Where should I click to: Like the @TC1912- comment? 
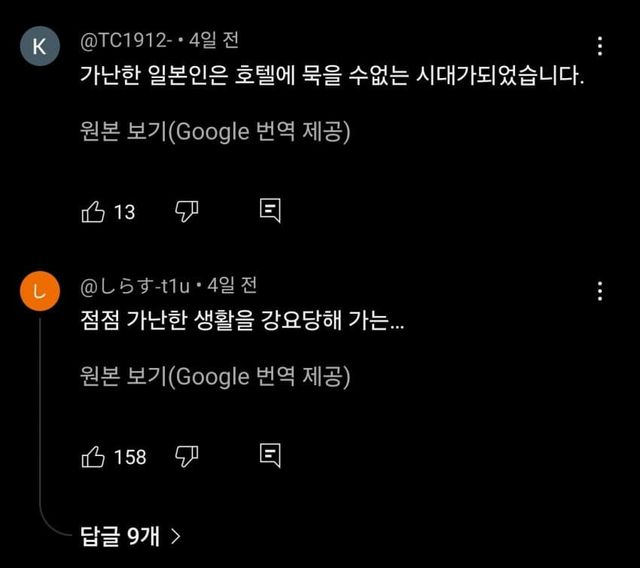point(93,211)
